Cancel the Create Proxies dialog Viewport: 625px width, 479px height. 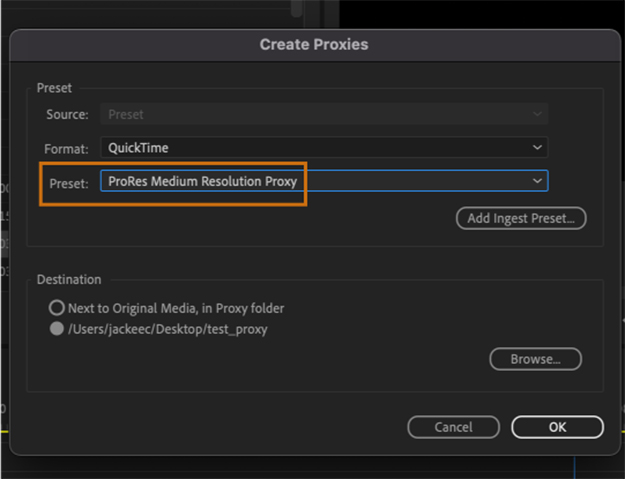pyautogui.click(x=453, y=427)
